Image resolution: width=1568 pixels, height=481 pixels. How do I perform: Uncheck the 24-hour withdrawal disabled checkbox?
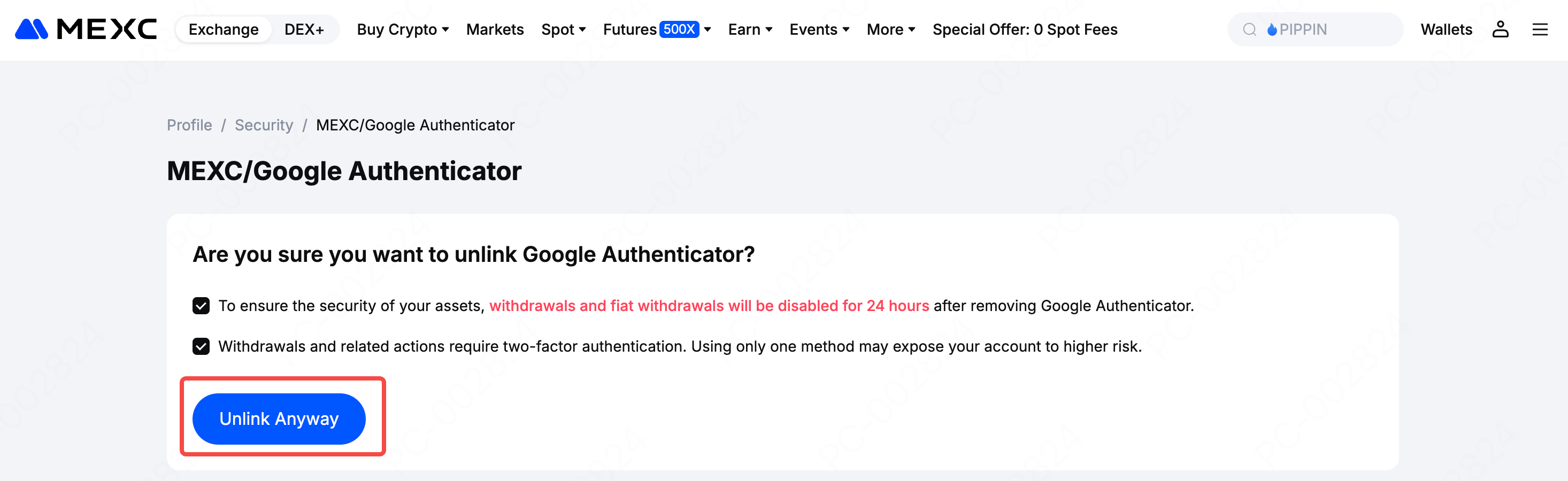201,305
